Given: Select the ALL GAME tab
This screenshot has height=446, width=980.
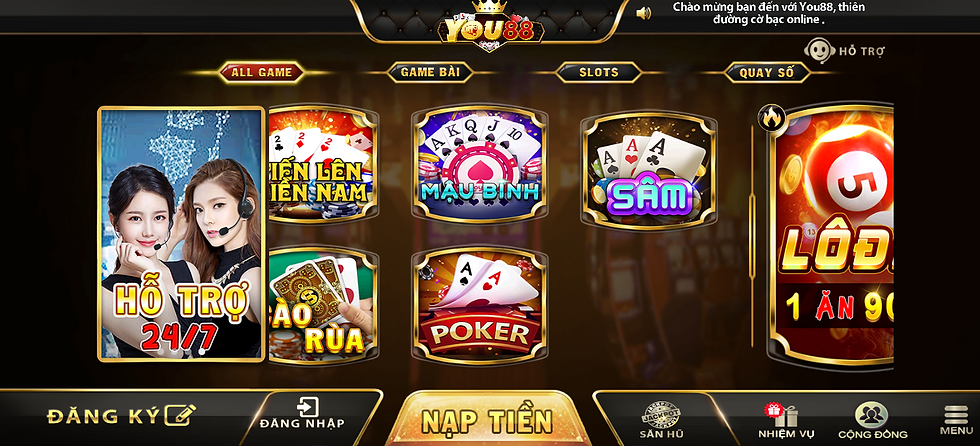Looking at the screenshot, I should (x=261, y=72).
